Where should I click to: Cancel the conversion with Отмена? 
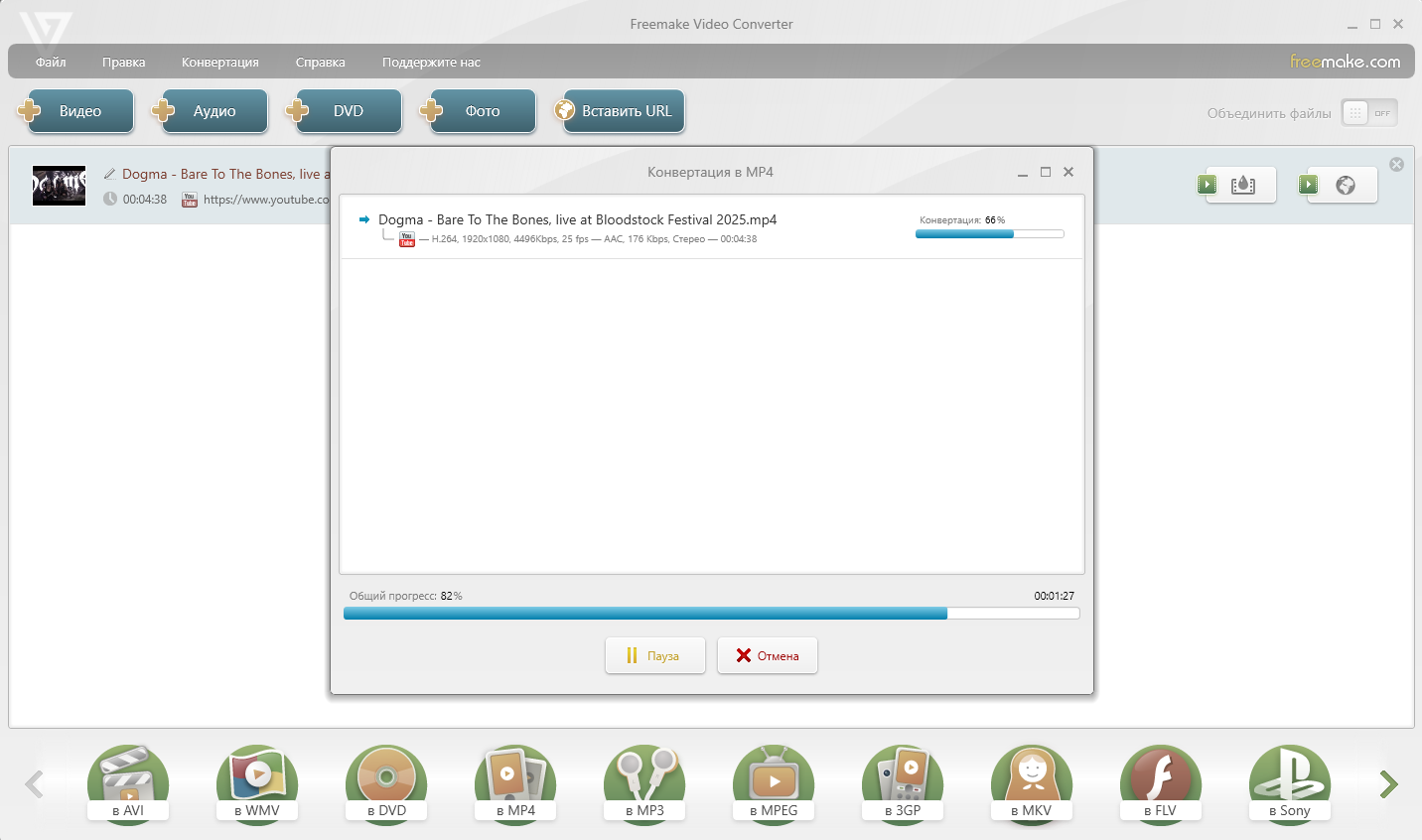768,655
